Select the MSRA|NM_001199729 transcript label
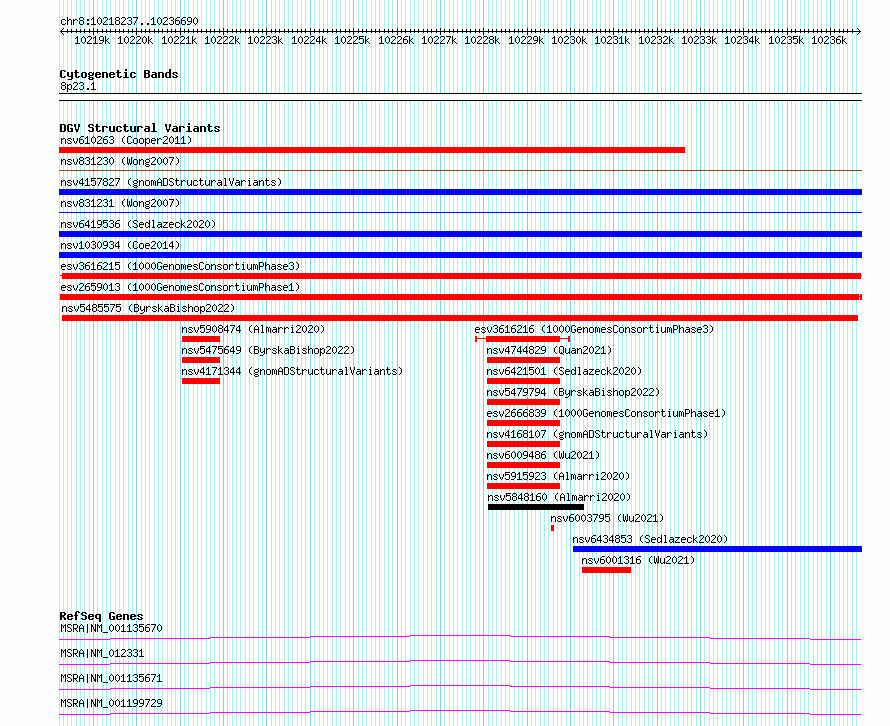Viewport: 890px width, 726px height. point(111,703)
